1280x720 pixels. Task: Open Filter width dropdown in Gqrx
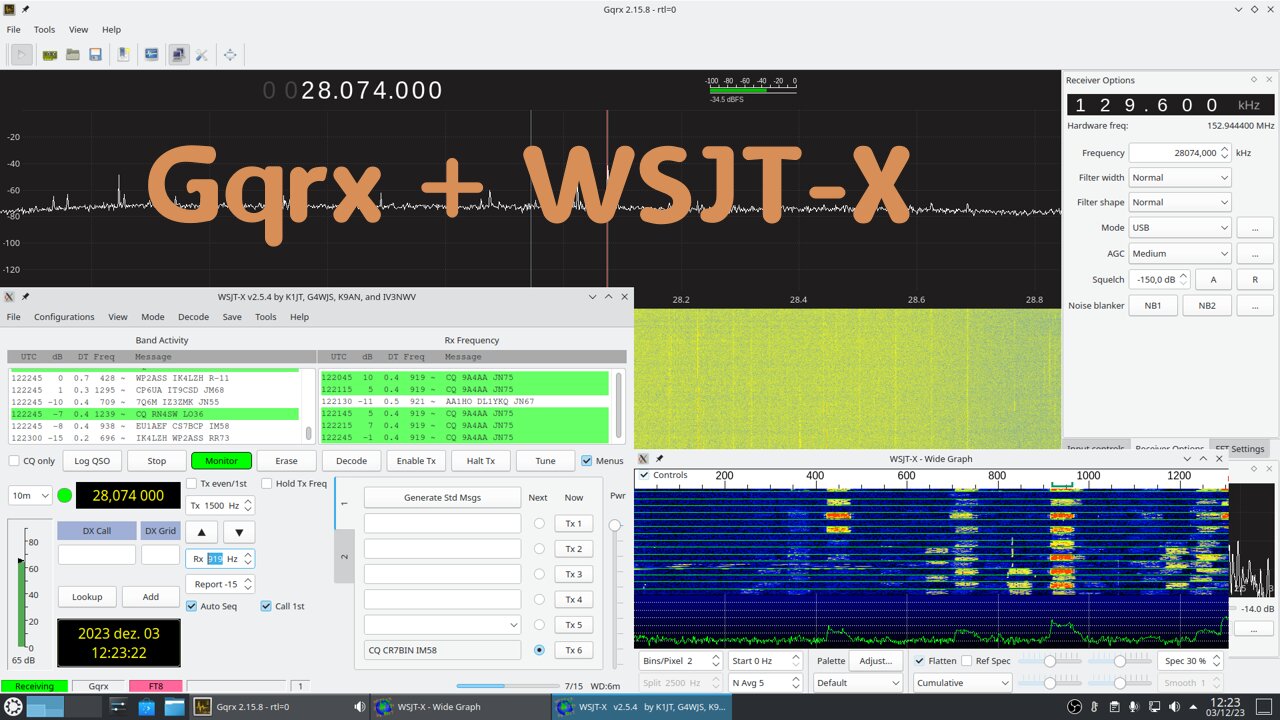tap(1180, 178)
